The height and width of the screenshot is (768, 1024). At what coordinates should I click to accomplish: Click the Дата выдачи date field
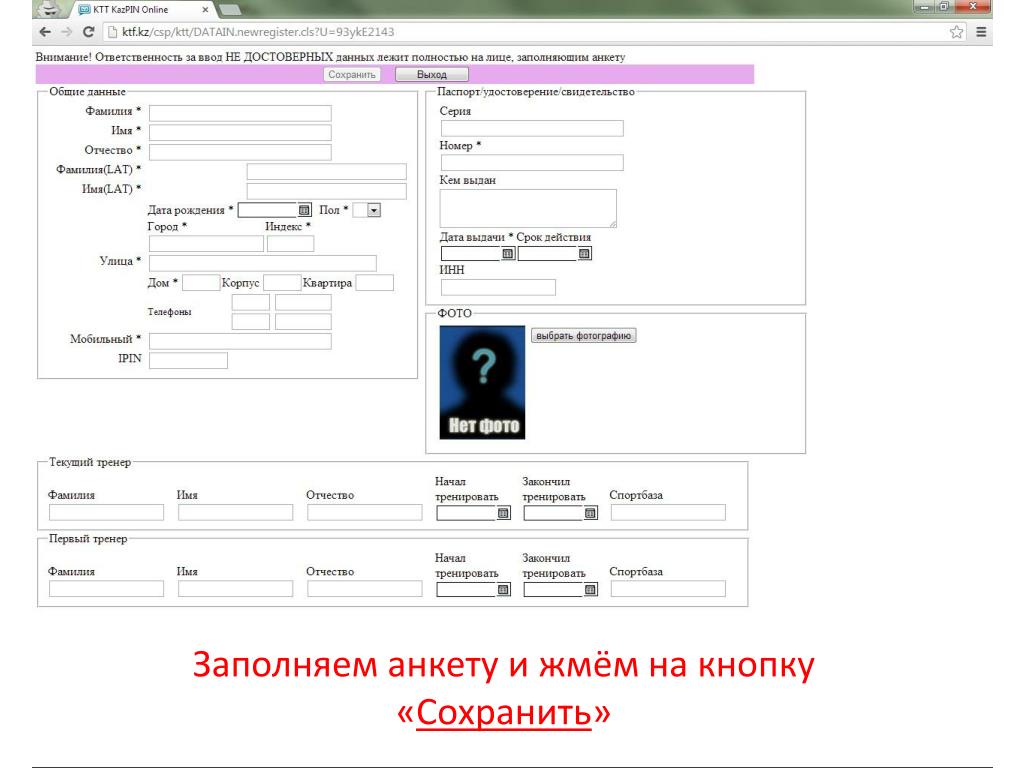pos(471,253)
